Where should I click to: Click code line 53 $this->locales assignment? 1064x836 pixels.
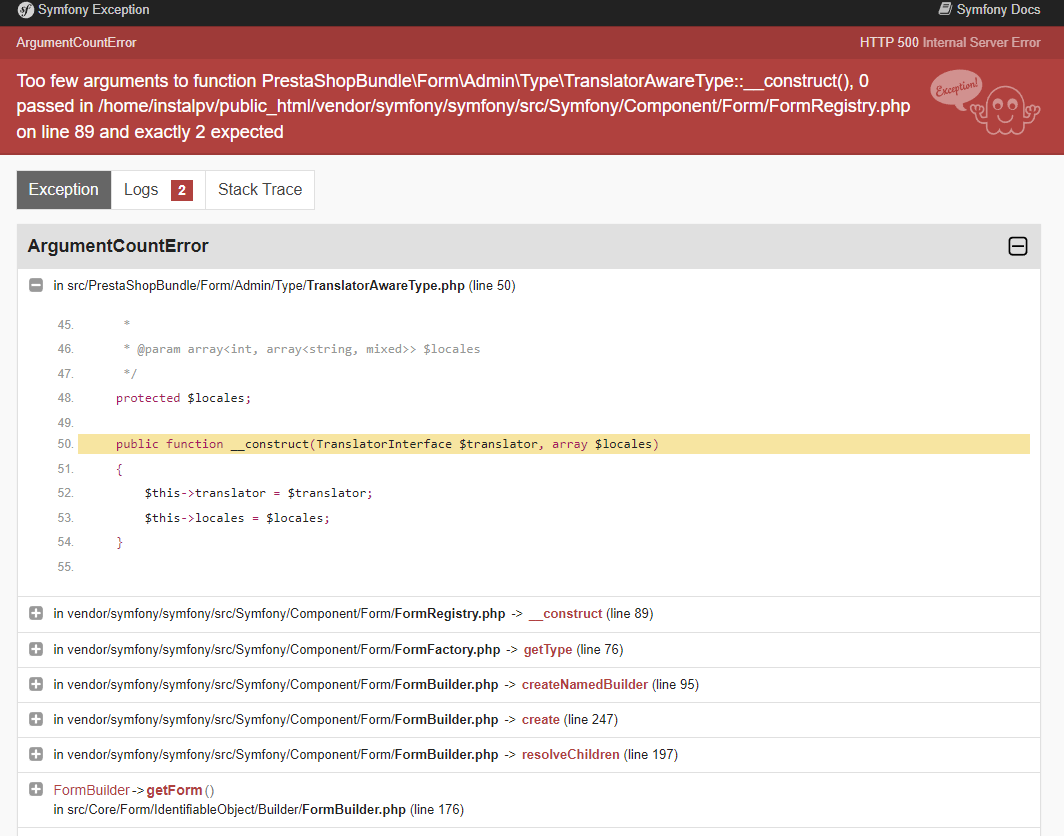[x=237, y=518]
